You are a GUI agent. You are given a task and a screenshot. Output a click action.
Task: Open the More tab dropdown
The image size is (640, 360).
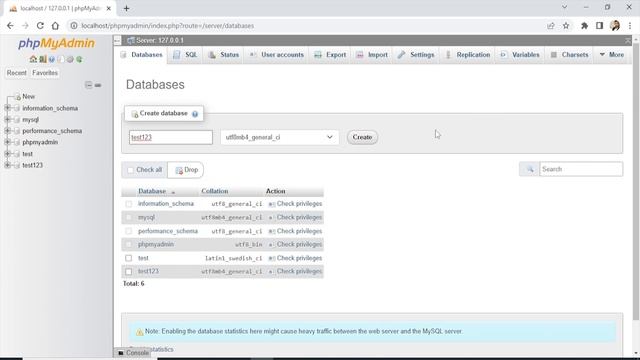pyautogui.click(x=611, y=55)
